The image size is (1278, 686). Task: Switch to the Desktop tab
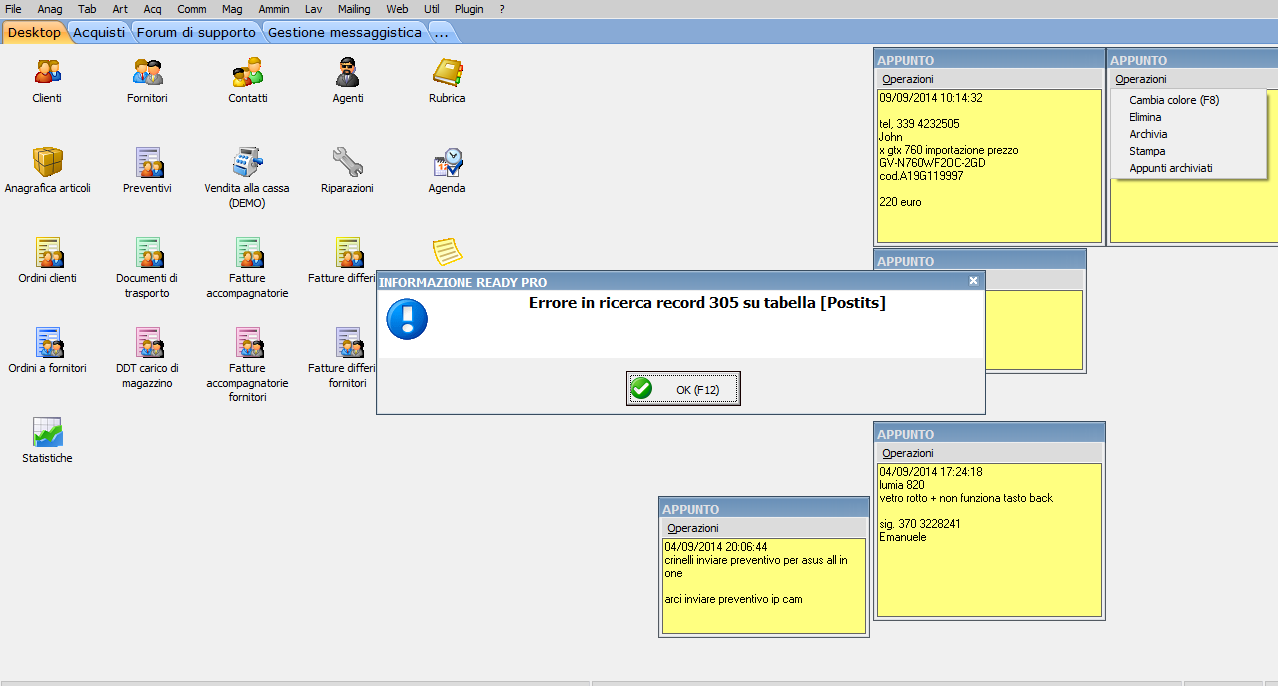[34, 32]
